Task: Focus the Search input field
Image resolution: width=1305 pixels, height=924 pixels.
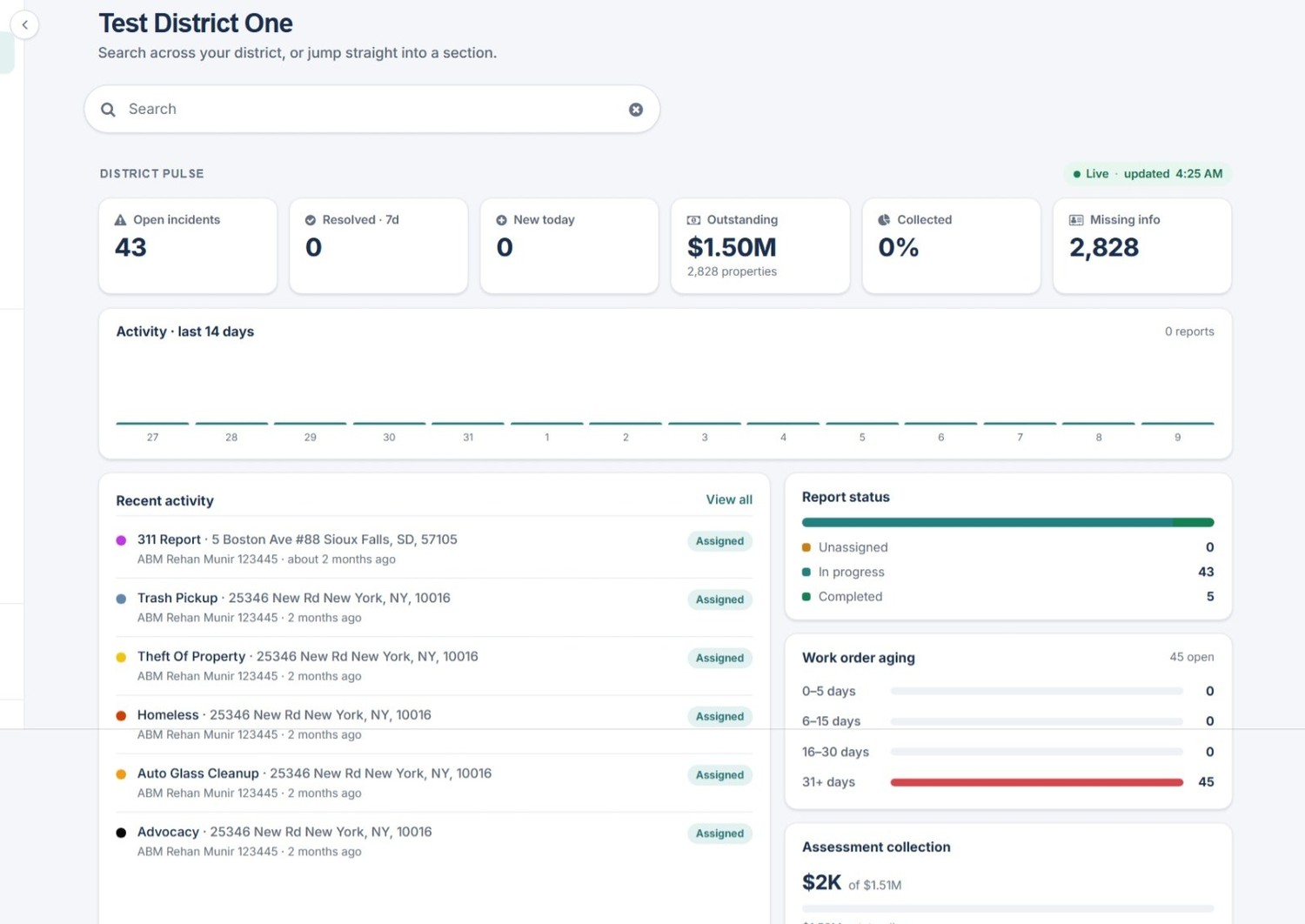Action: pyautogui.click(x=371, y=110)
